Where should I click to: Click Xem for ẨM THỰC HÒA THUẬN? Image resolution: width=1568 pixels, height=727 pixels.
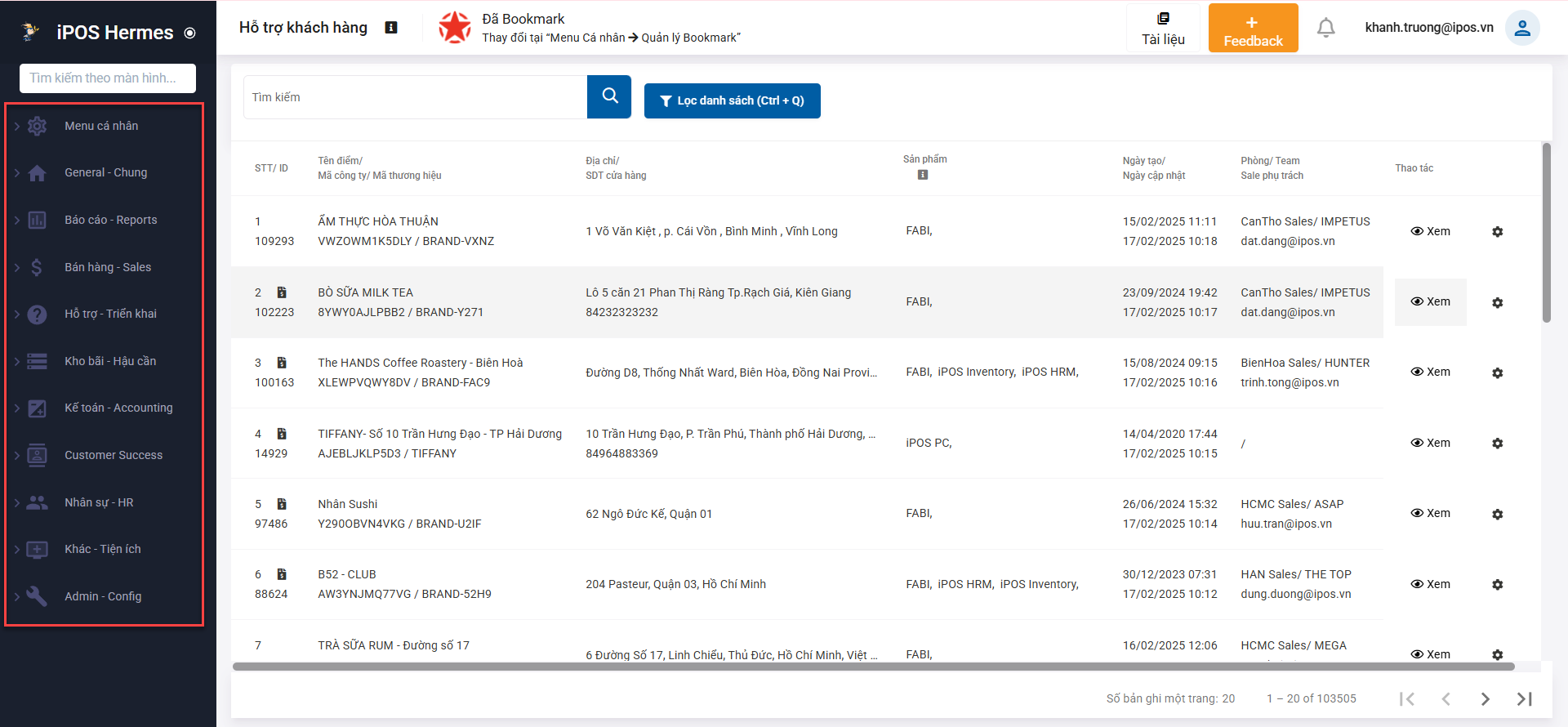[1431, 231]
